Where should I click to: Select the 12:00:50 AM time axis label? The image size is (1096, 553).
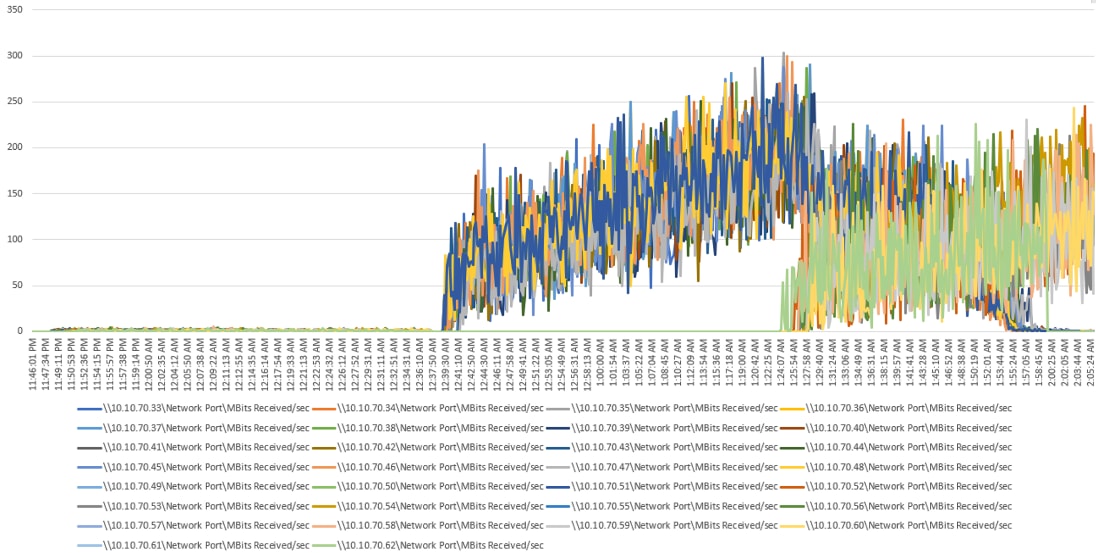149,364
